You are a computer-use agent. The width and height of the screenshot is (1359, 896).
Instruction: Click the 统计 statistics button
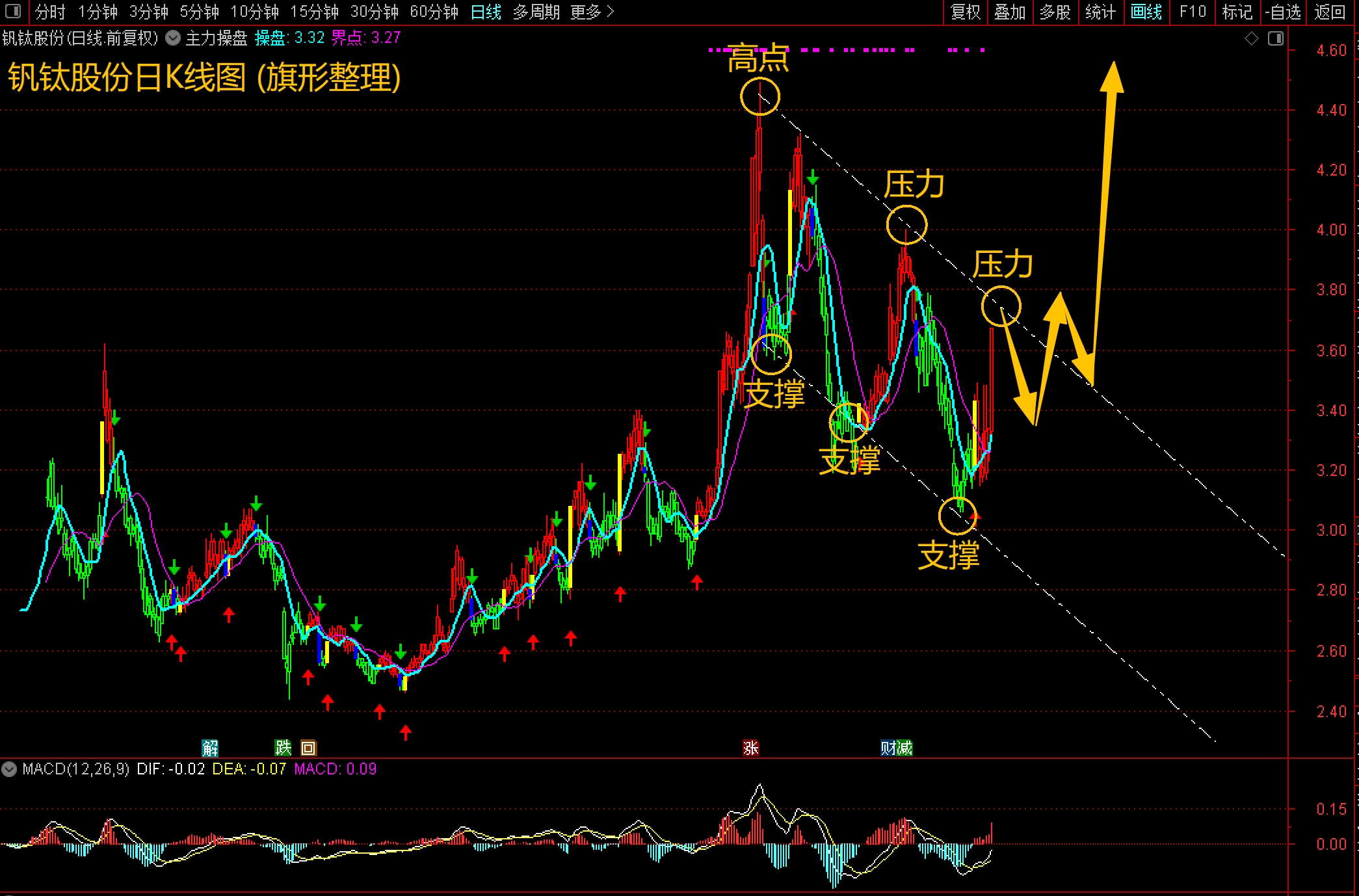click(1100, 12)
